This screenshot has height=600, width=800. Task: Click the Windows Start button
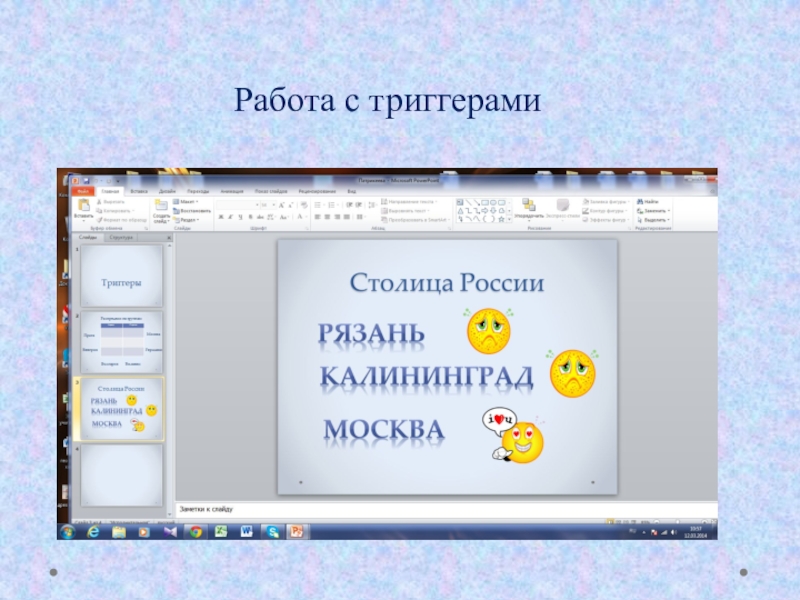point(67,532)
